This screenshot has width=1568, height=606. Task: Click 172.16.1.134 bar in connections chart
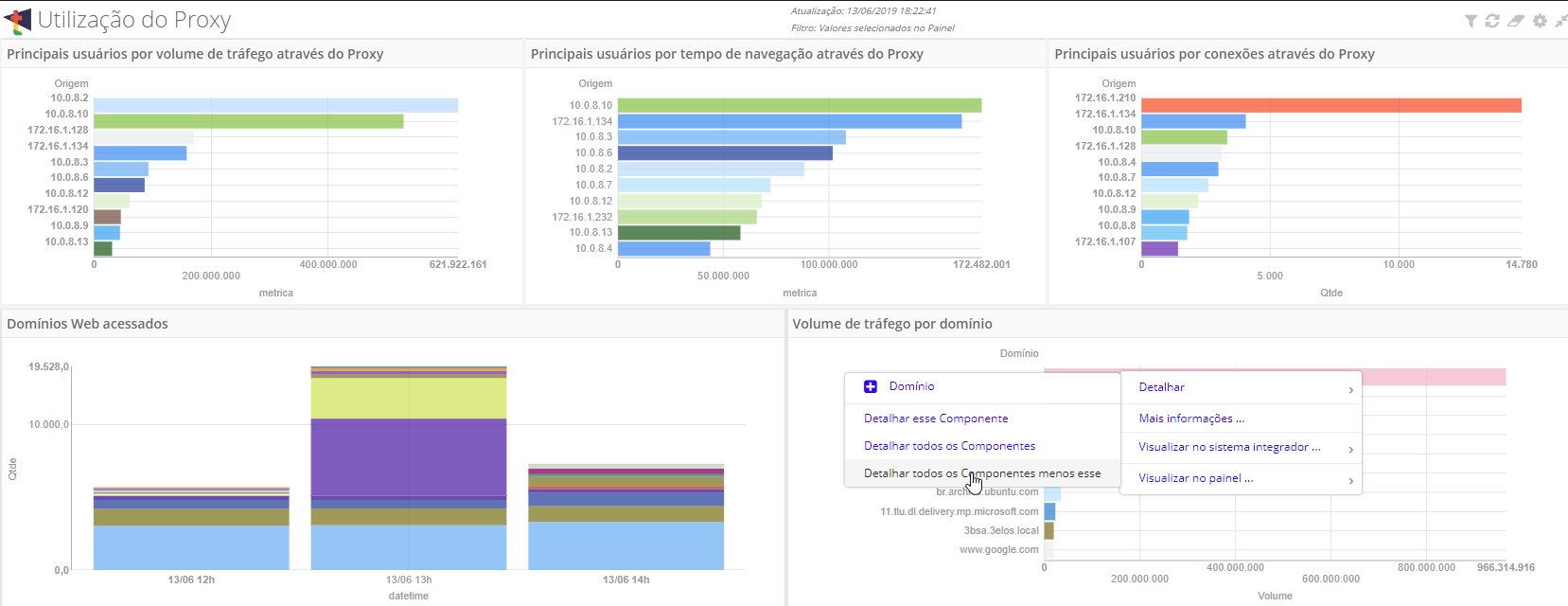tap(1193, 121)
